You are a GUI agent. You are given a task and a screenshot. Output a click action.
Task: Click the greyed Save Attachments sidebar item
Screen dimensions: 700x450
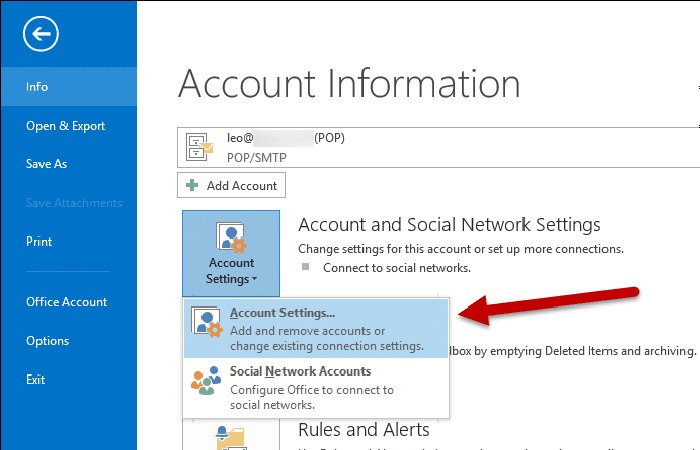(x=74, y=203)
